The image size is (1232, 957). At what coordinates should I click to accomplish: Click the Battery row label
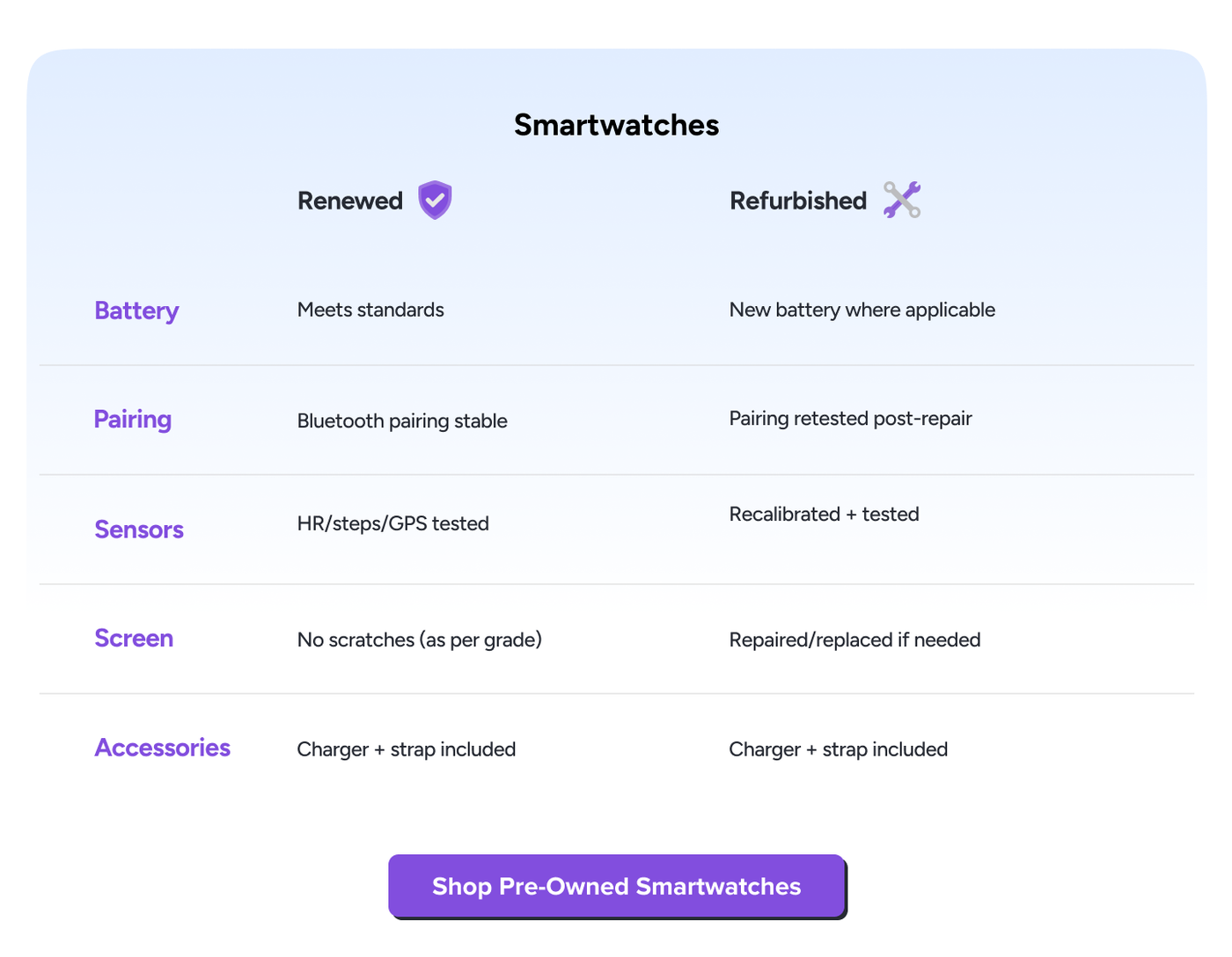coord(136,310)
